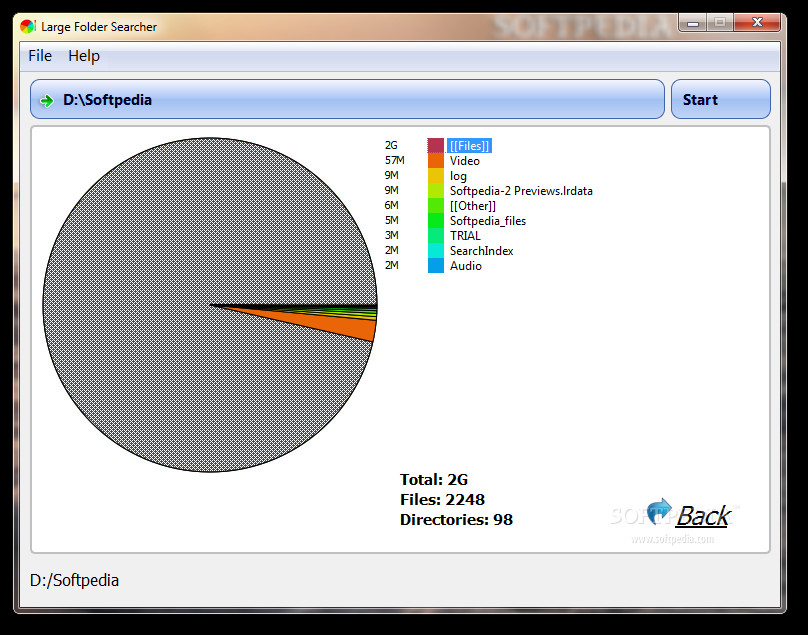This screenshot has height=635, width=808.
Task: Select the [[Files]] legend entry
Action: click(x=469, y=146)
